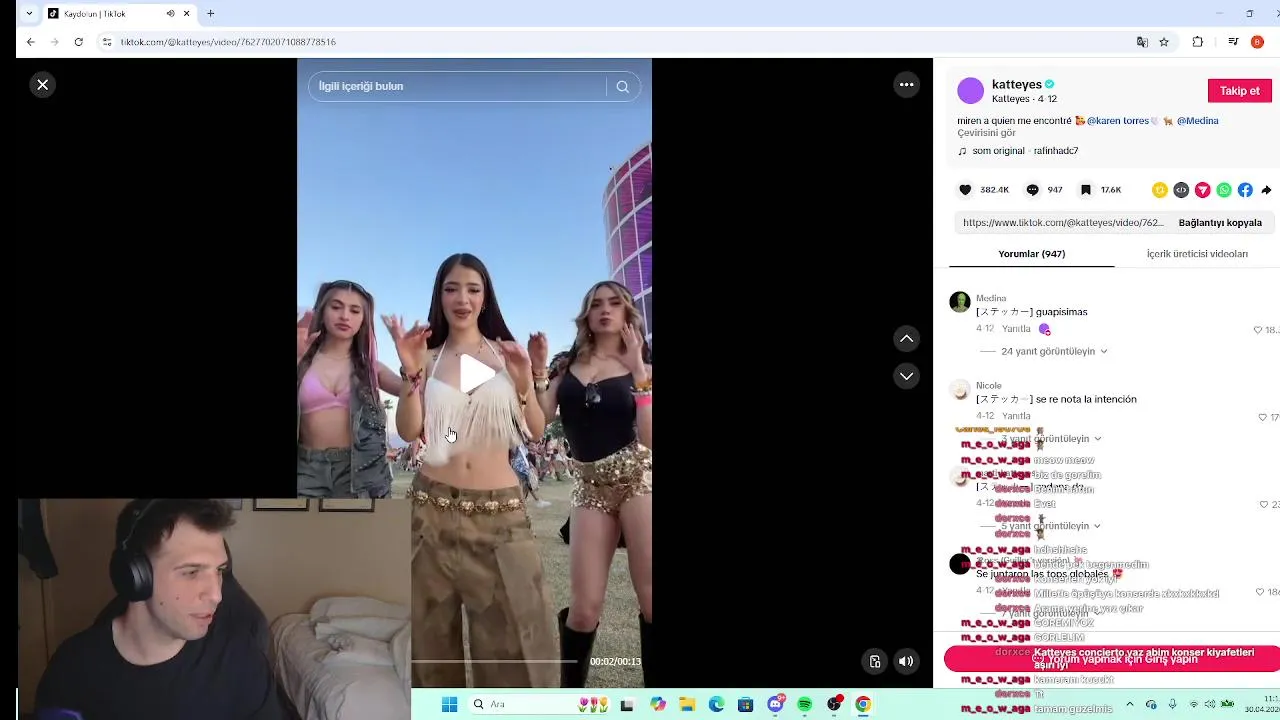
Task: Play the paused video using the center play button
Action: point(476,373)
